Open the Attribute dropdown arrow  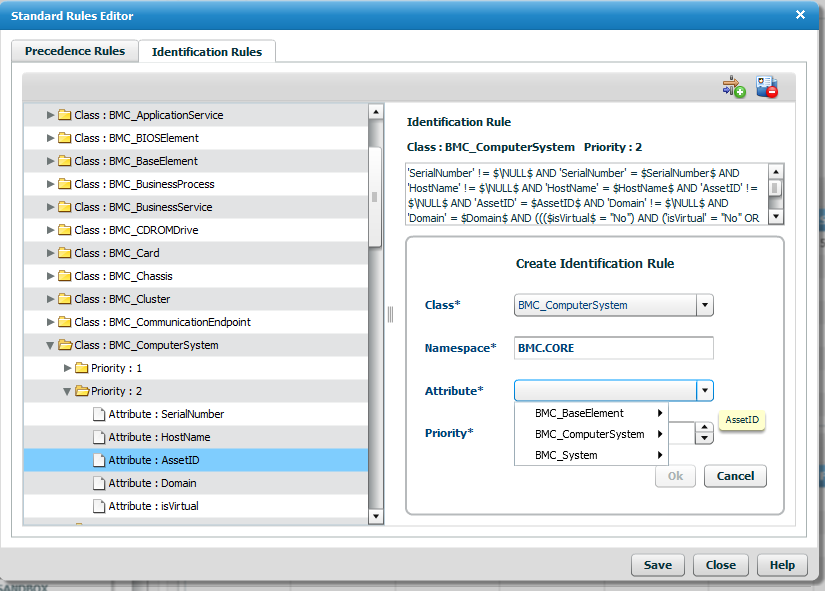(x=705, y=390)
